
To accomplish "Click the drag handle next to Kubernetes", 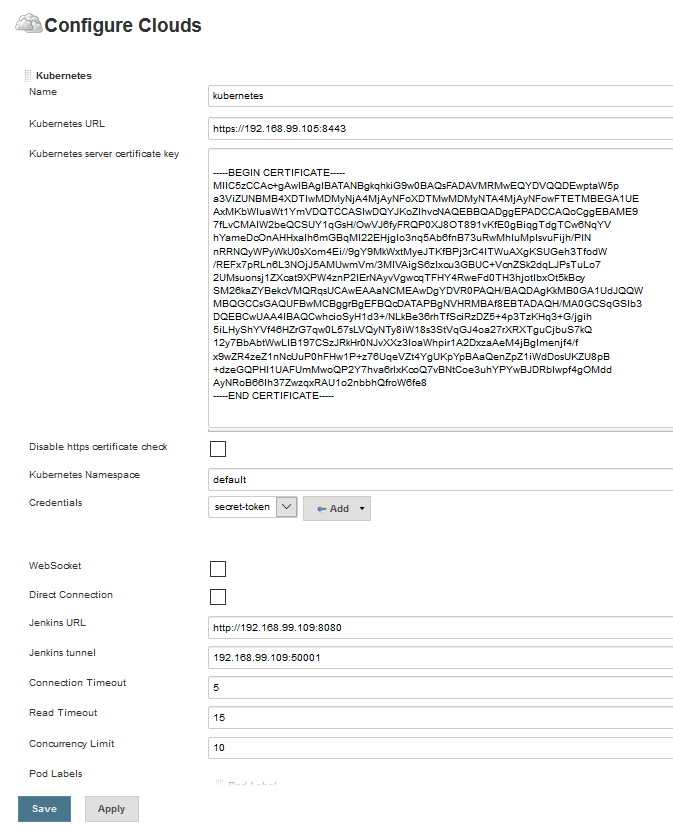I will 27,76.
